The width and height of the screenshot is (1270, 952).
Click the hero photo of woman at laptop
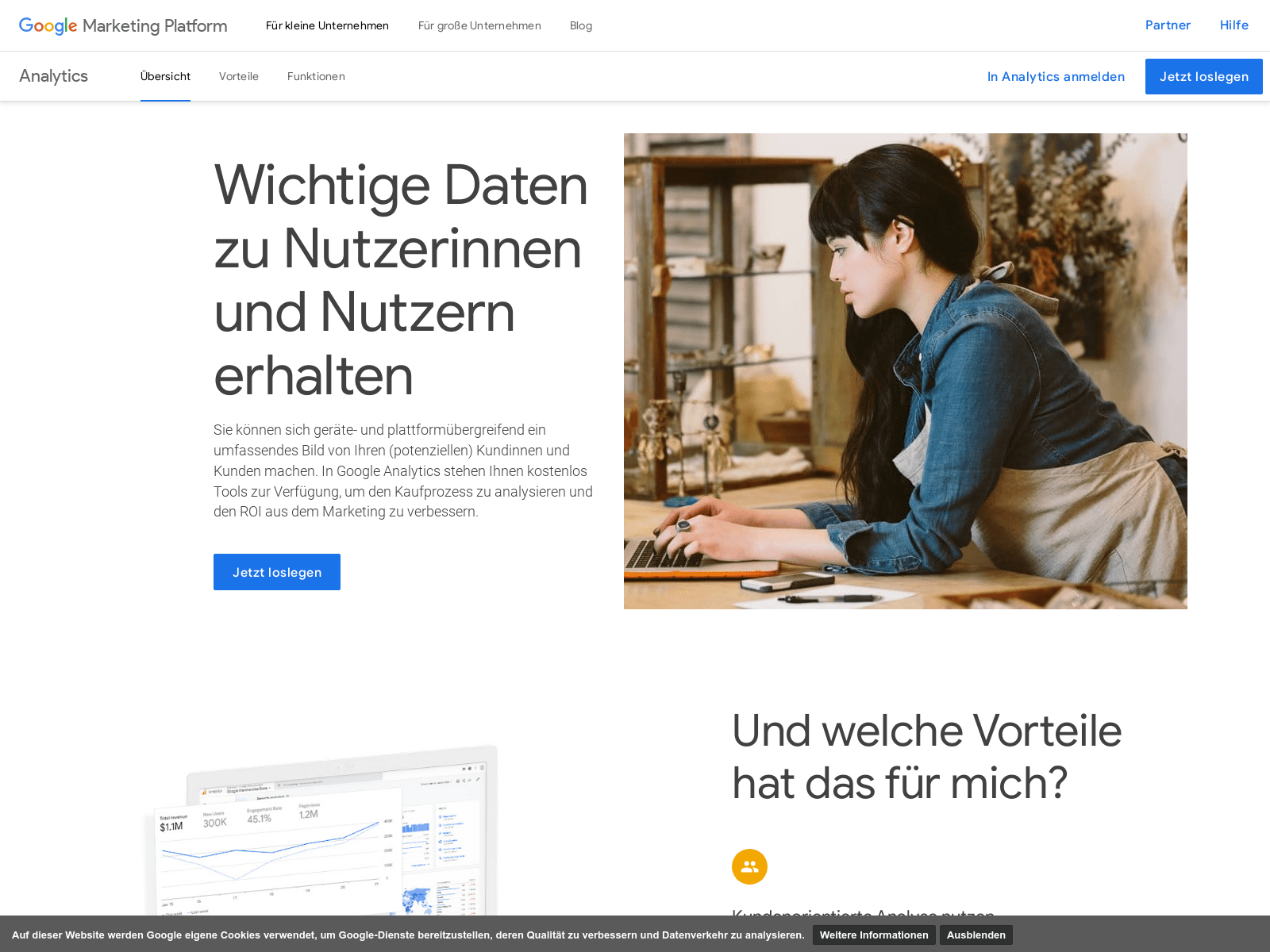(x=906, y=371)
